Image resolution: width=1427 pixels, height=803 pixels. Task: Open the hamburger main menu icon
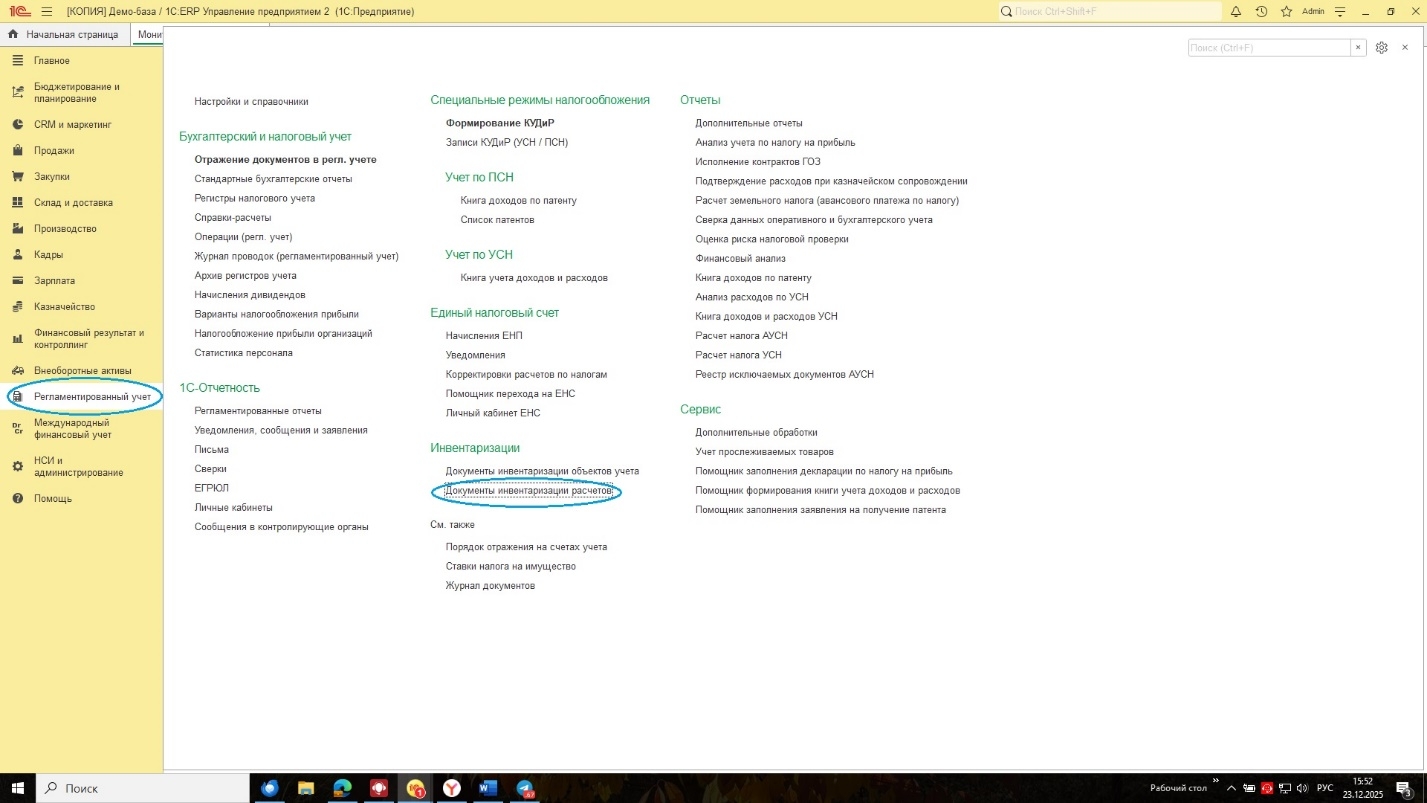point(46,12)
